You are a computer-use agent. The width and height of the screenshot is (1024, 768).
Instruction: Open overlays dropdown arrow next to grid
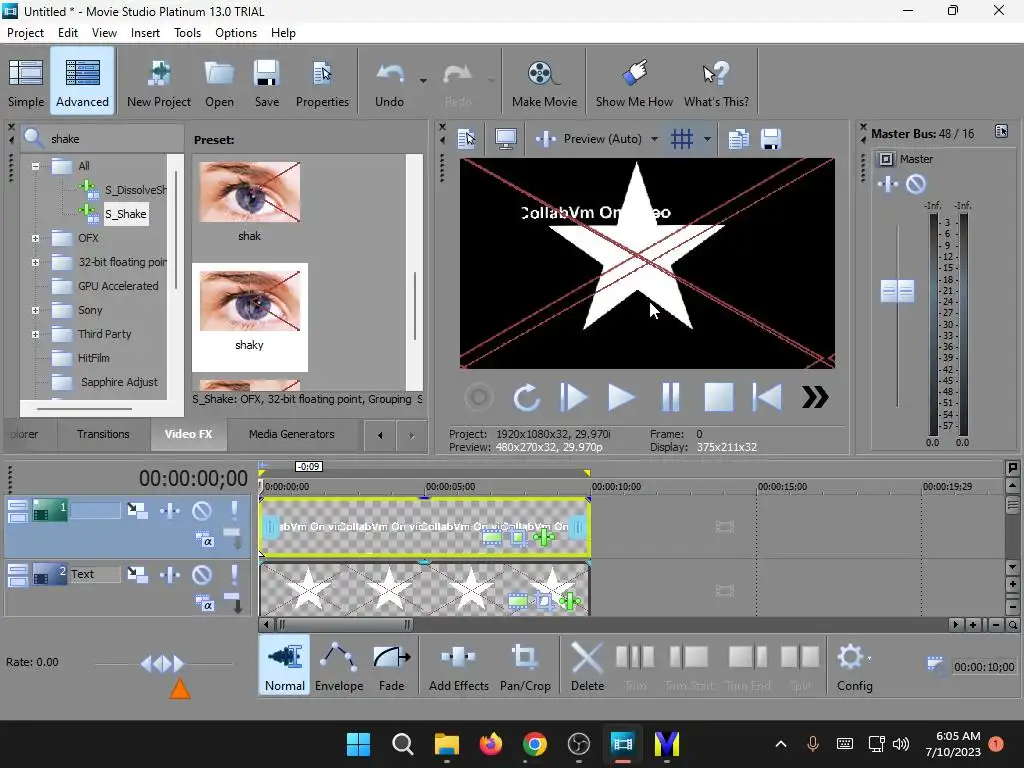707,139
